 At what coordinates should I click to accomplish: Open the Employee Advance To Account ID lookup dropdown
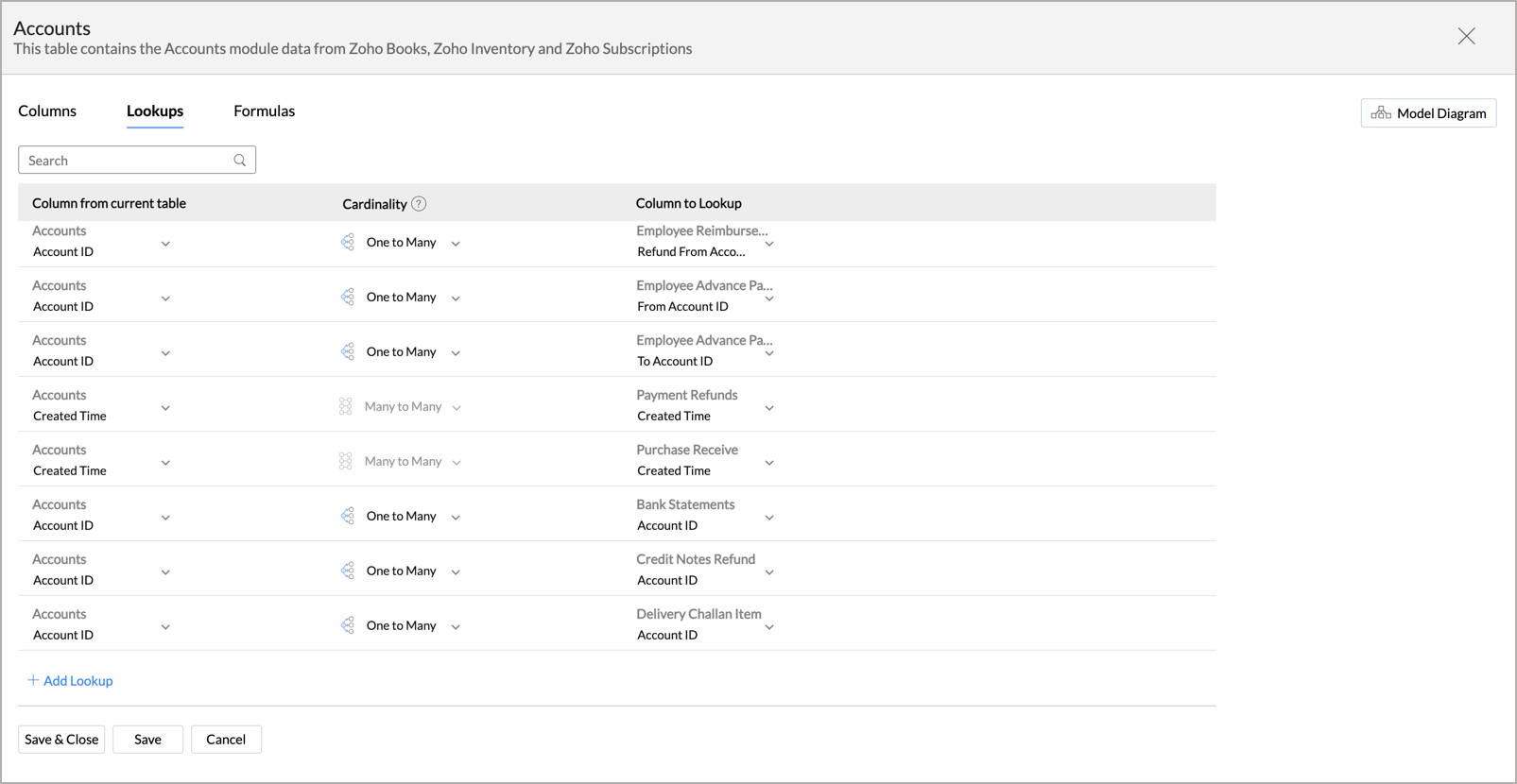point(769,353)
